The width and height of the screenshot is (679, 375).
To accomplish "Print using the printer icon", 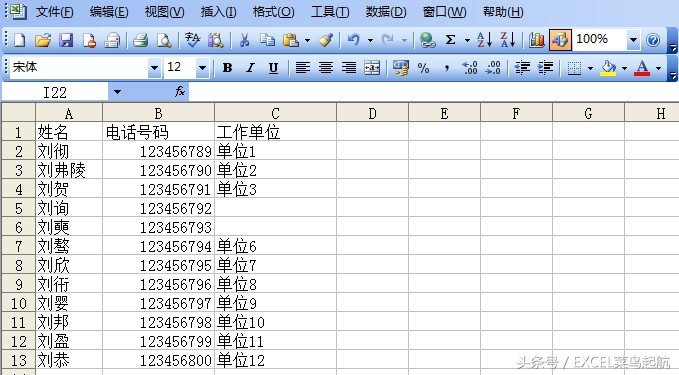I will point(141,41).
